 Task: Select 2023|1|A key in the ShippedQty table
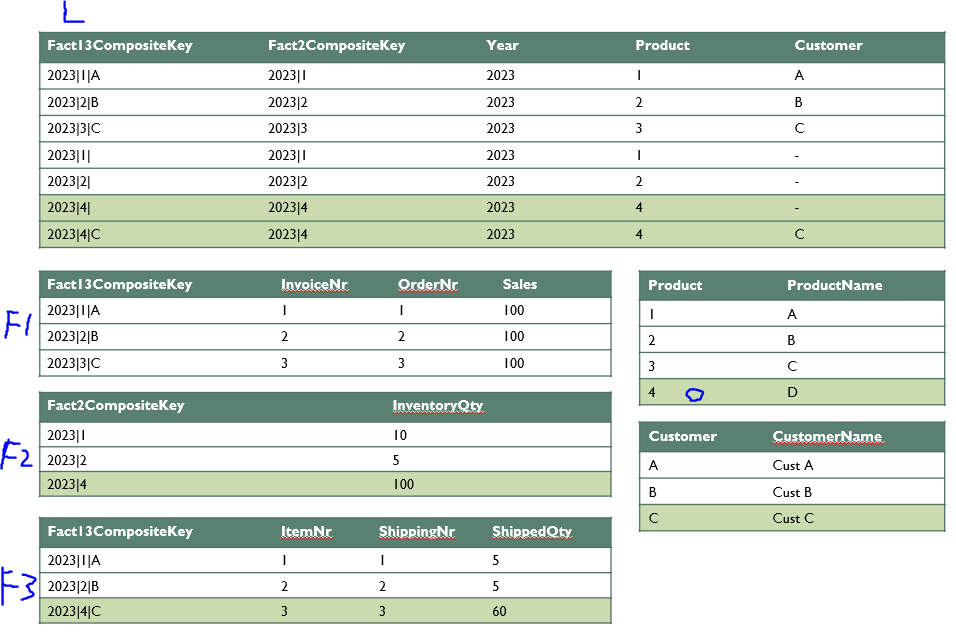pos(74,561)
